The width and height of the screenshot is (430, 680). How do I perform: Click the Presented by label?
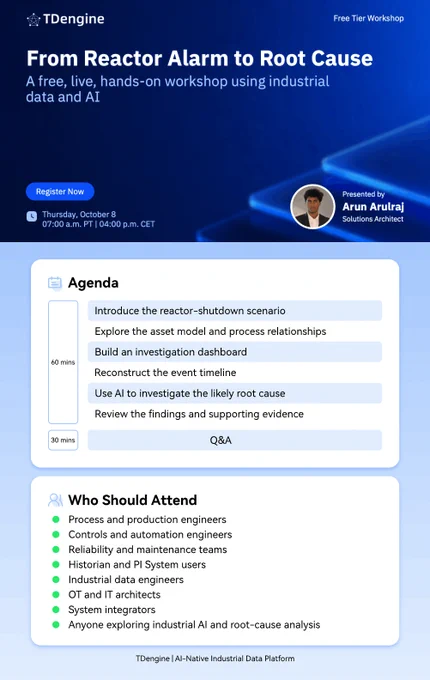363,194
